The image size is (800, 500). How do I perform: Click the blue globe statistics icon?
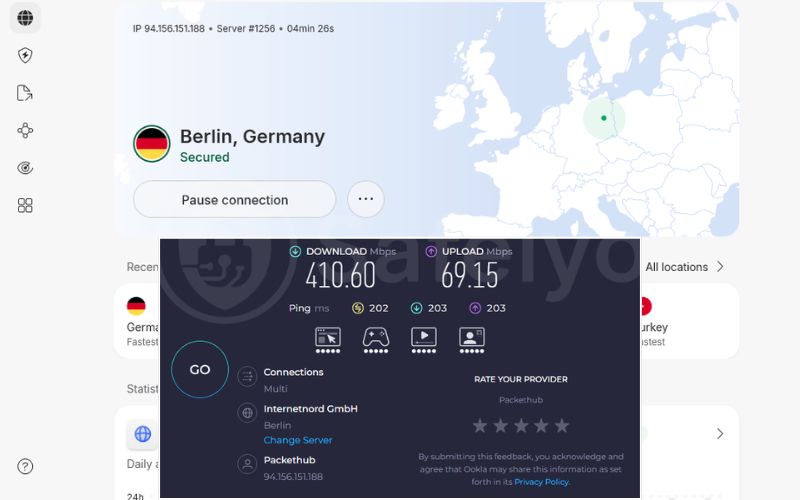tap(142, 434)
